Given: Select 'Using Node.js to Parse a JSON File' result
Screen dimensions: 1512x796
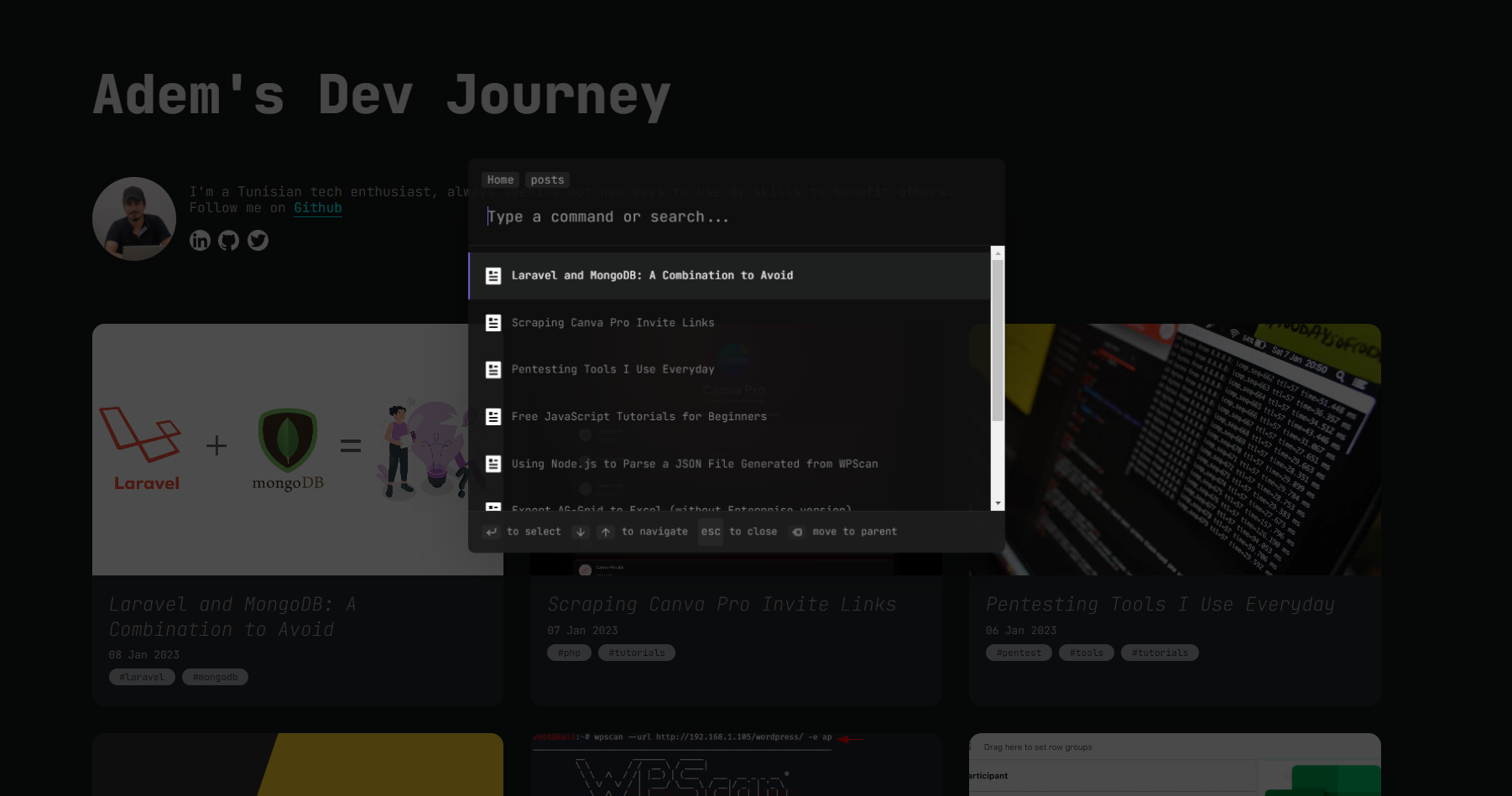Looking at the screenshot, I should (x=729, y=464).
